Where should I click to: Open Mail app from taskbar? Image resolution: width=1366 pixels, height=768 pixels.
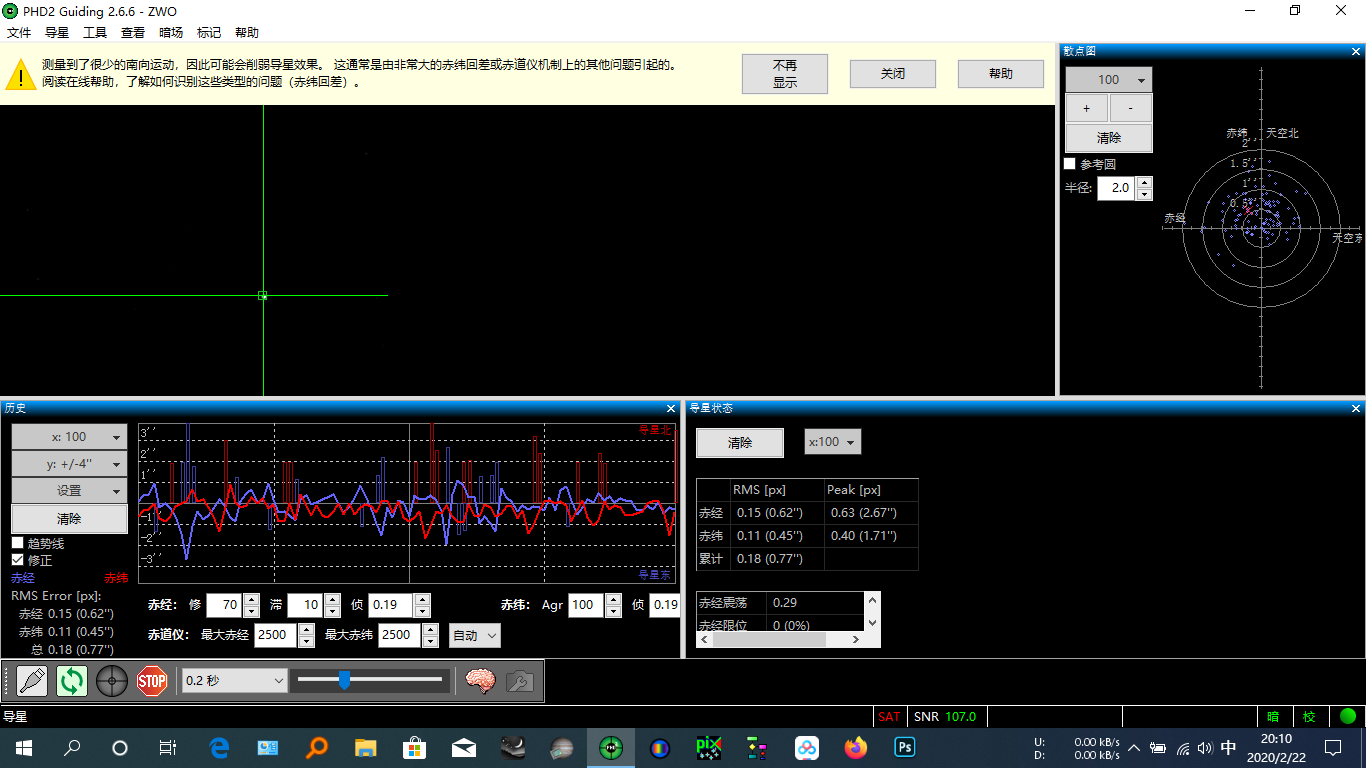[x=463, y=747]
